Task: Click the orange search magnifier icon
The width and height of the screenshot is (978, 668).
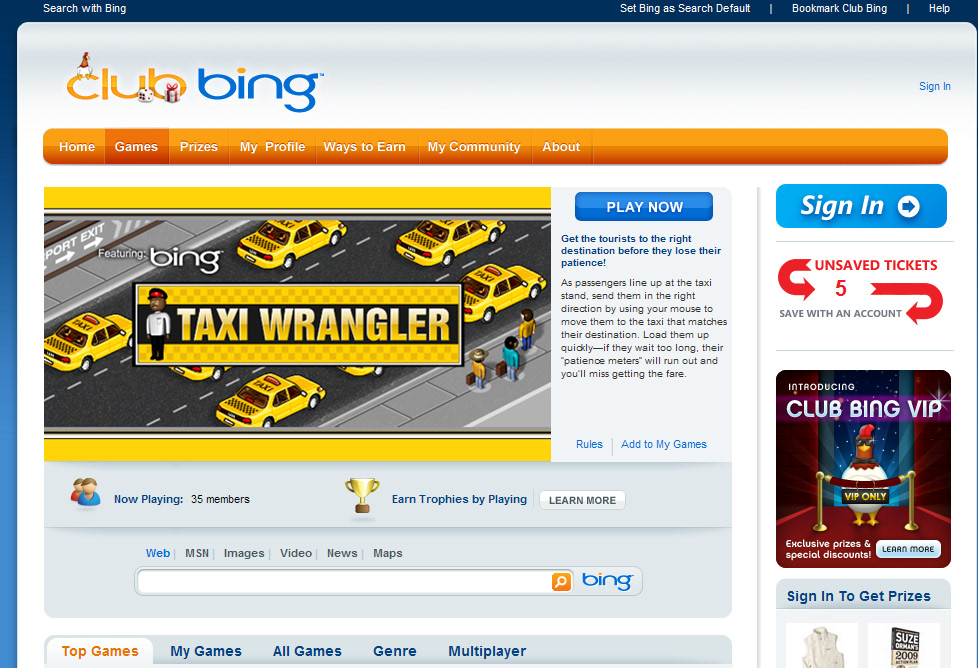Action: [x=561, y=581]
